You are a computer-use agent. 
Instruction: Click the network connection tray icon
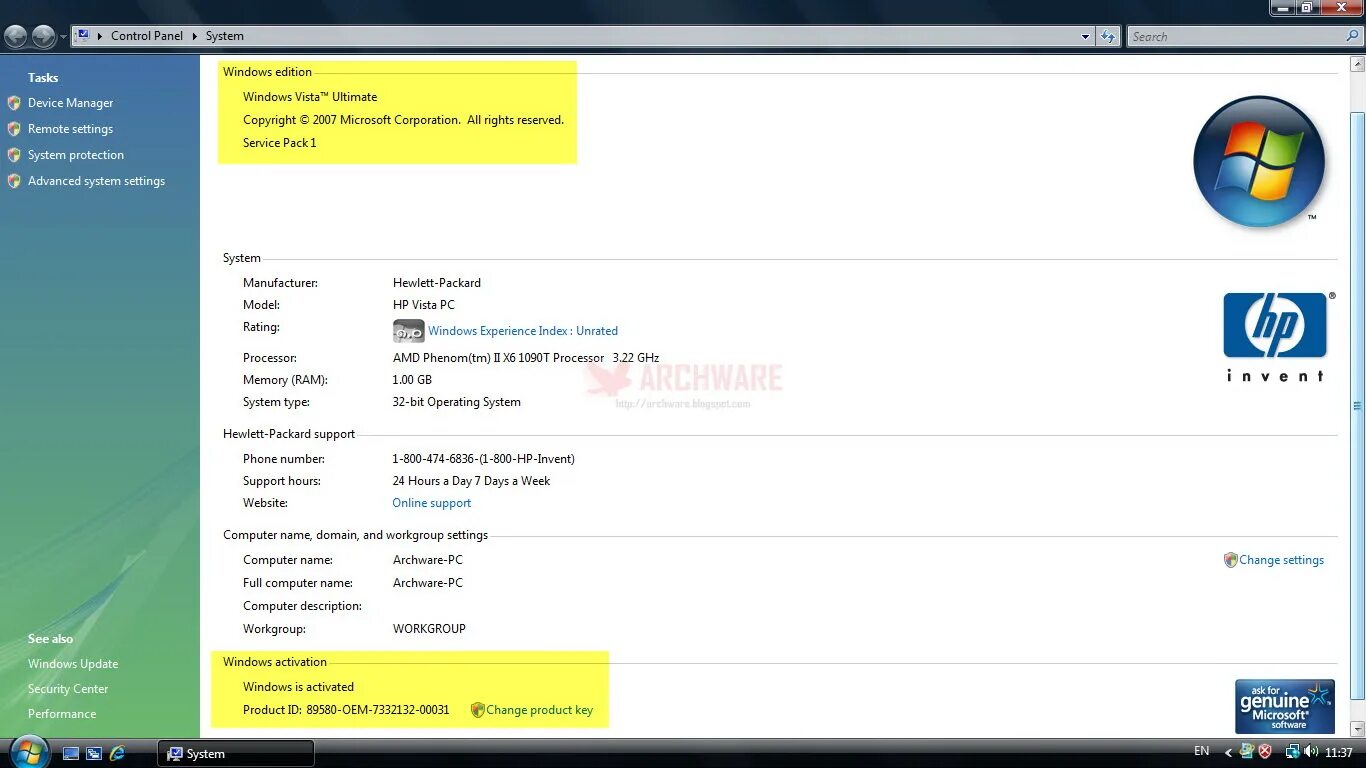(x=1292, y=751)
